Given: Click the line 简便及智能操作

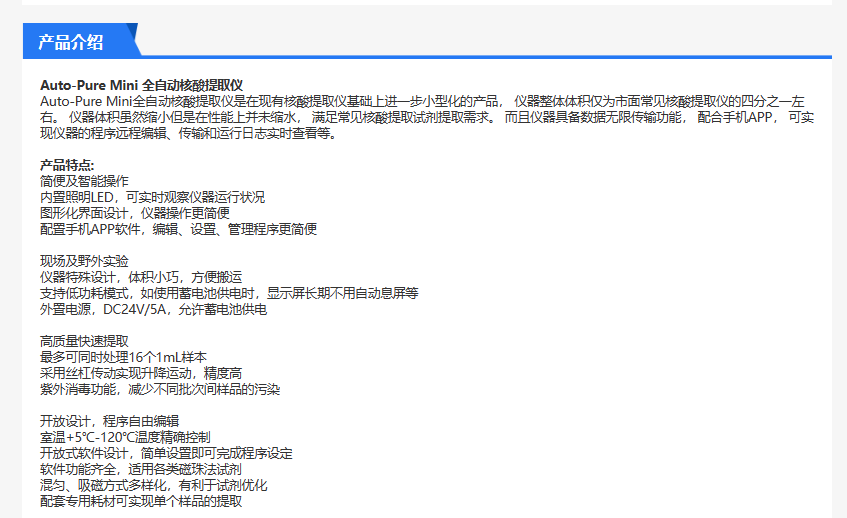Looking at the screenshot, I should coord(84,181).
